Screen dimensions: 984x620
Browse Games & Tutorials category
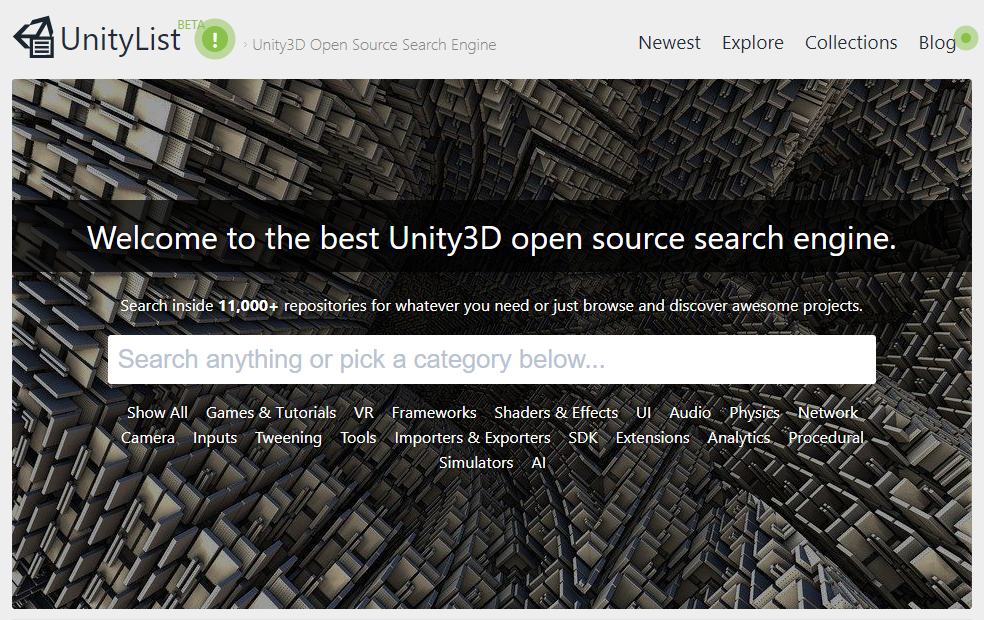271,413
